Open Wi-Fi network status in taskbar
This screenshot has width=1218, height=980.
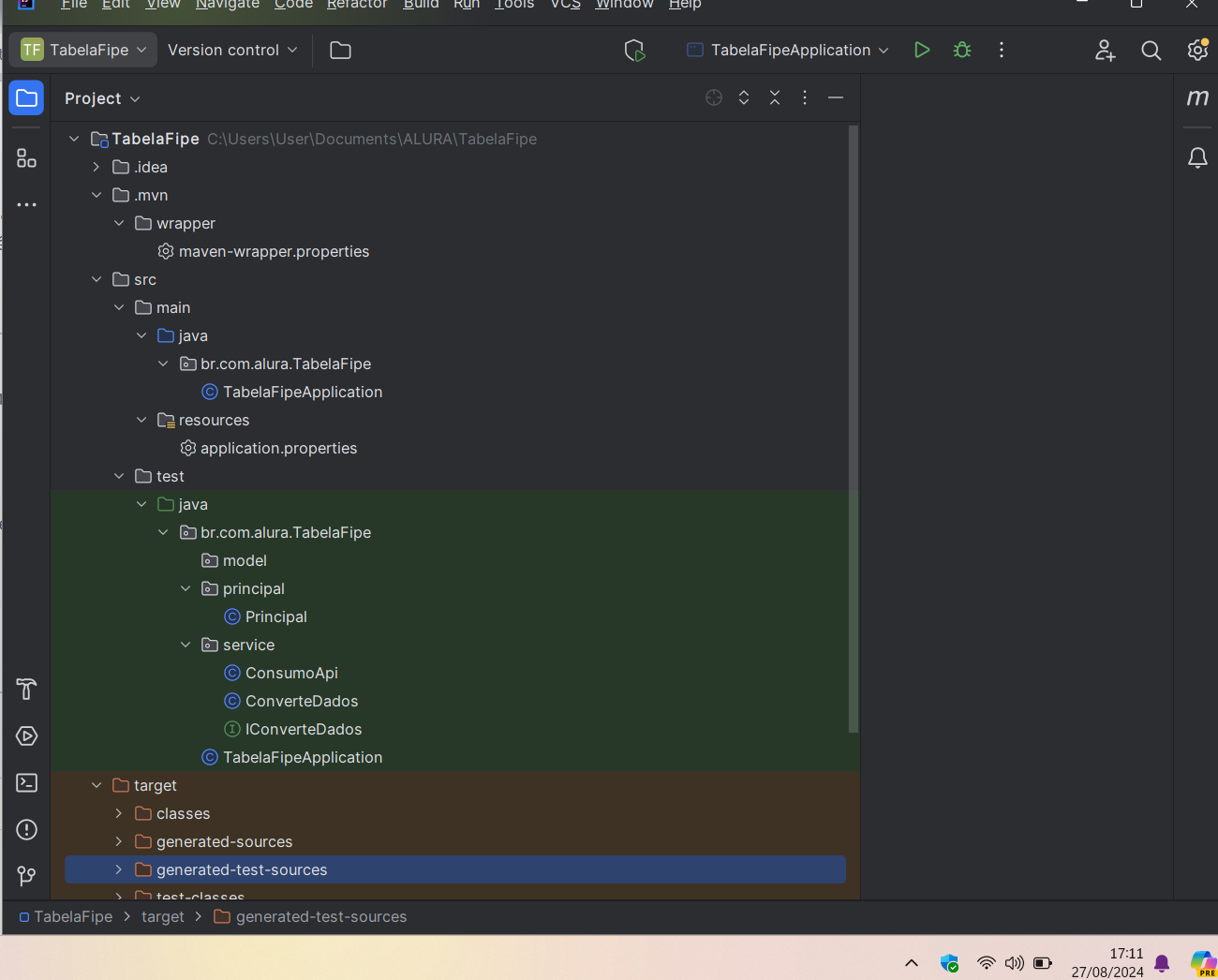(x=986, y=963)
